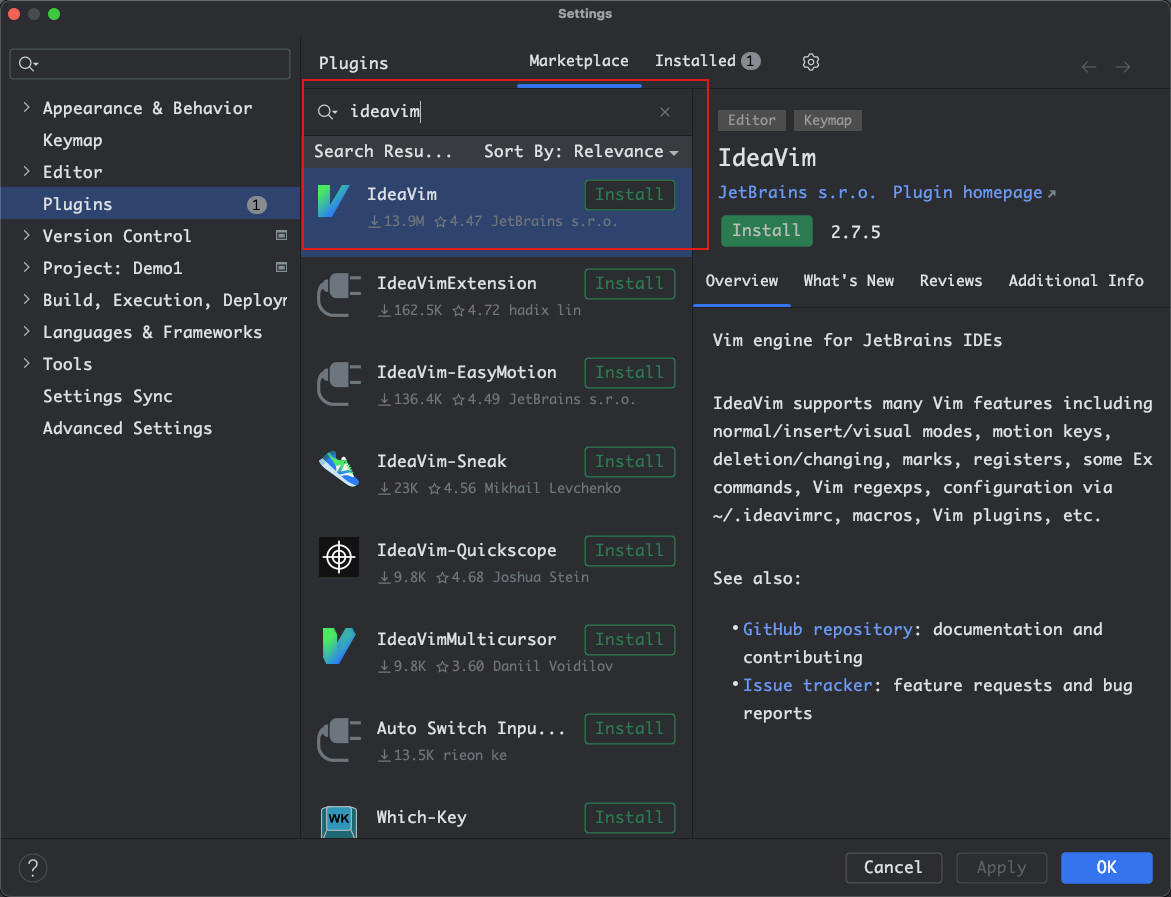
Task: Click the IdeaVim-Sneak shoe icon
Action: pyautogui.click(x=338, y=469)
